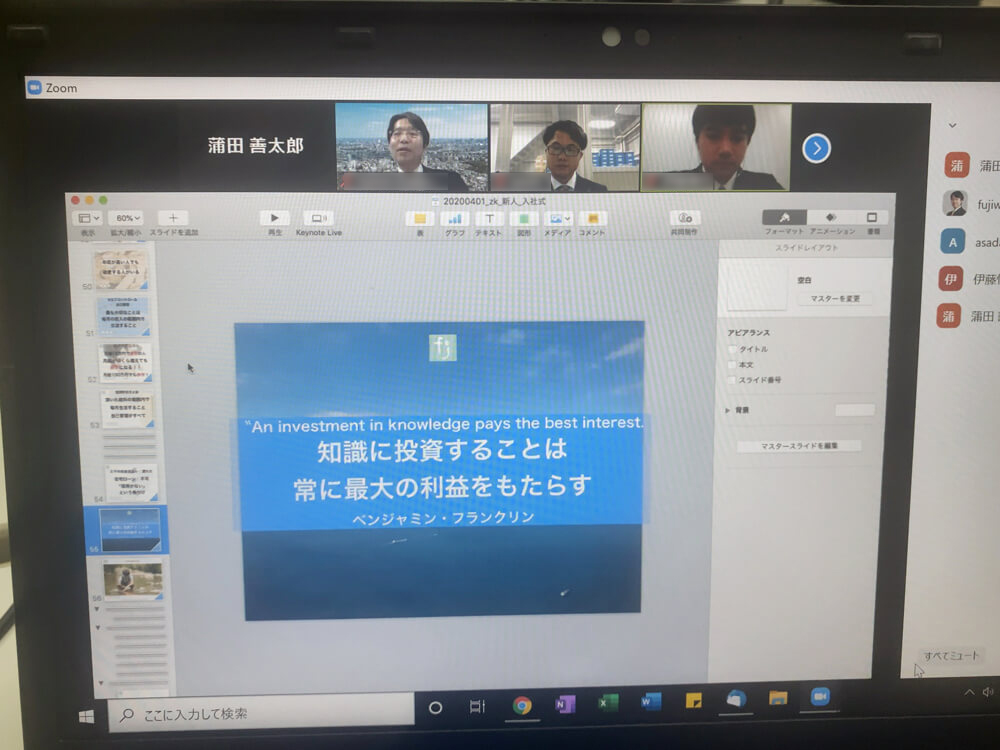This screenshot has width=1000, height=750.
Task: Enable the タイトル appearance checkbox
Action: click(732, 349)
